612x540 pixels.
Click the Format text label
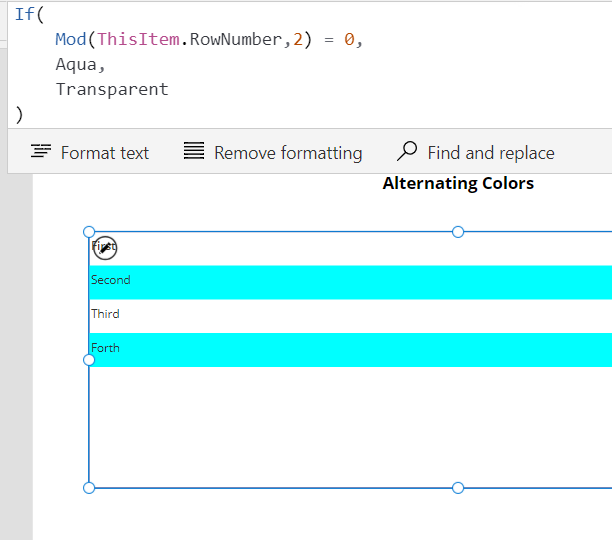pos(105,153)
